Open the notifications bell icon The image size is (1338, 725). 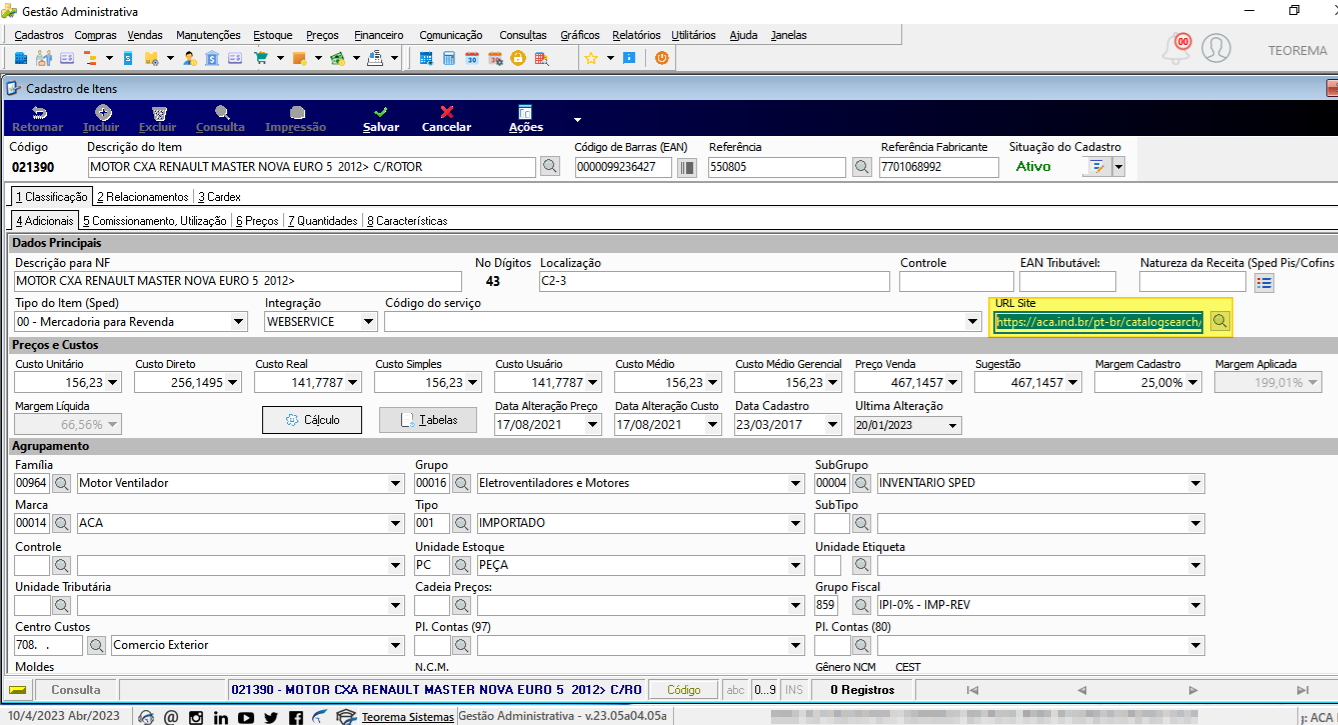(1177, 48)
